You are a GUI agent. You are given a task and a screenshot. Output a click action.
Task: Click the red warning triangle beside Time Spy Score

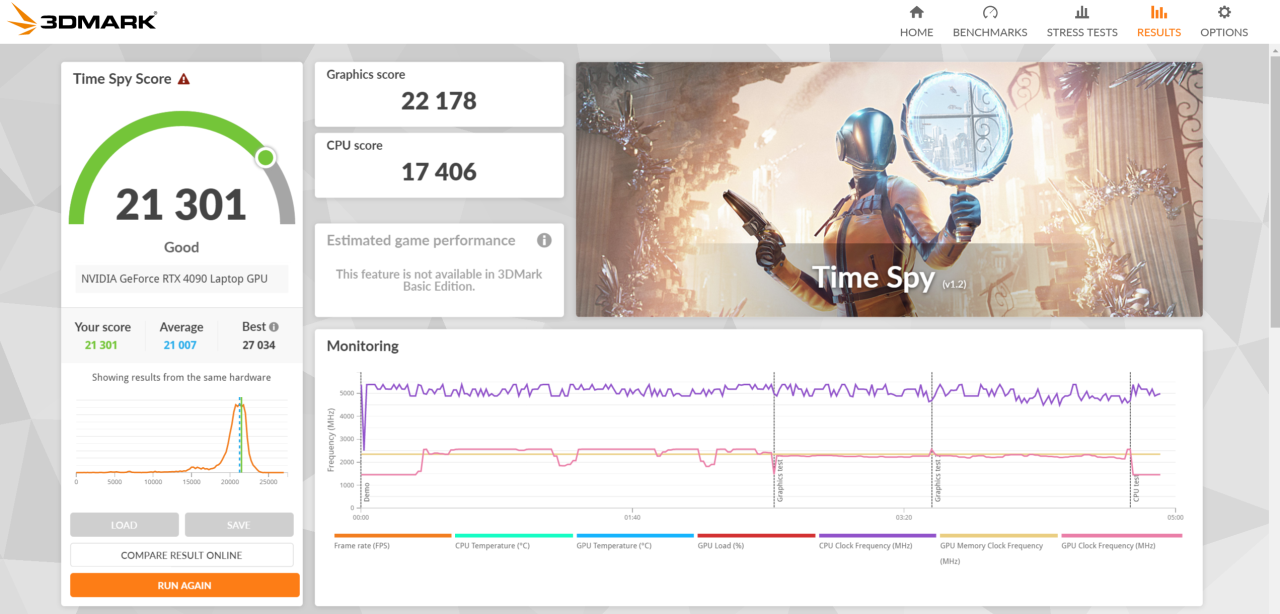(x=184, y=79)
